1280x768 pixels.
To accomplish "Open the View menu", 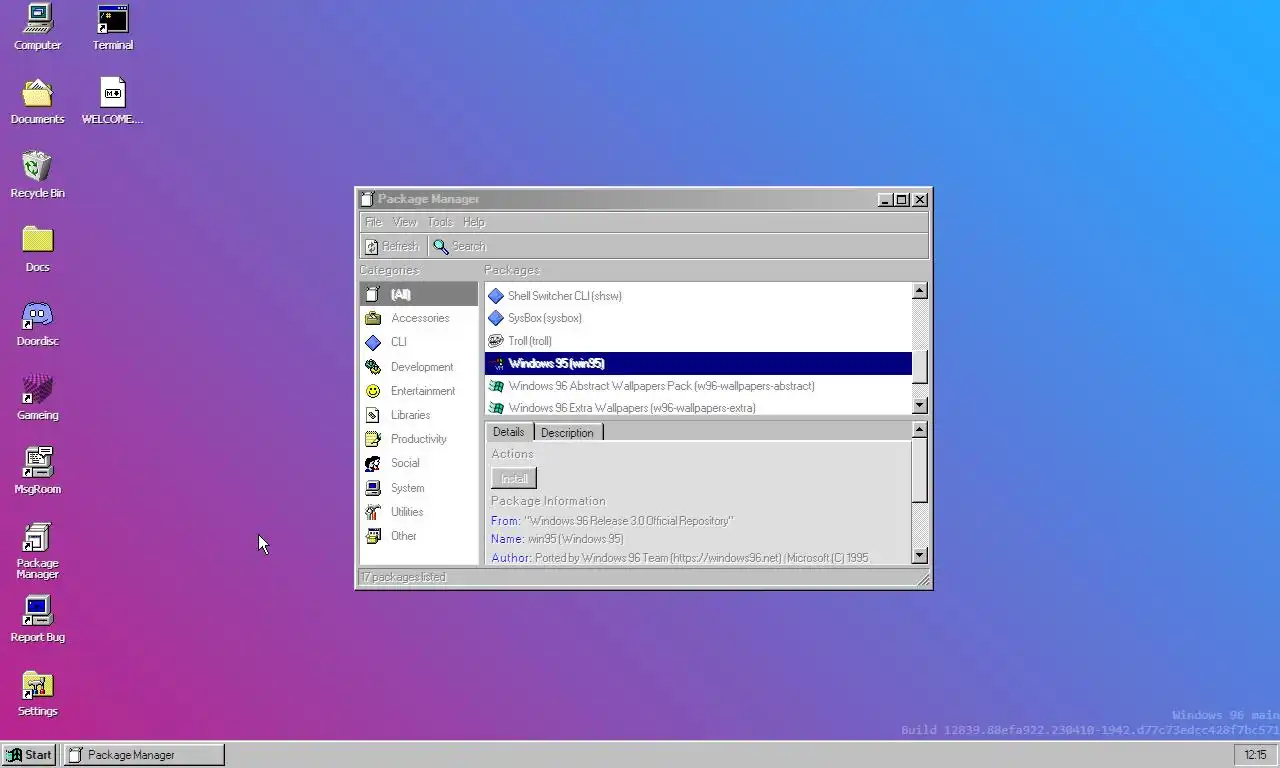I will (x=405, y=222).
